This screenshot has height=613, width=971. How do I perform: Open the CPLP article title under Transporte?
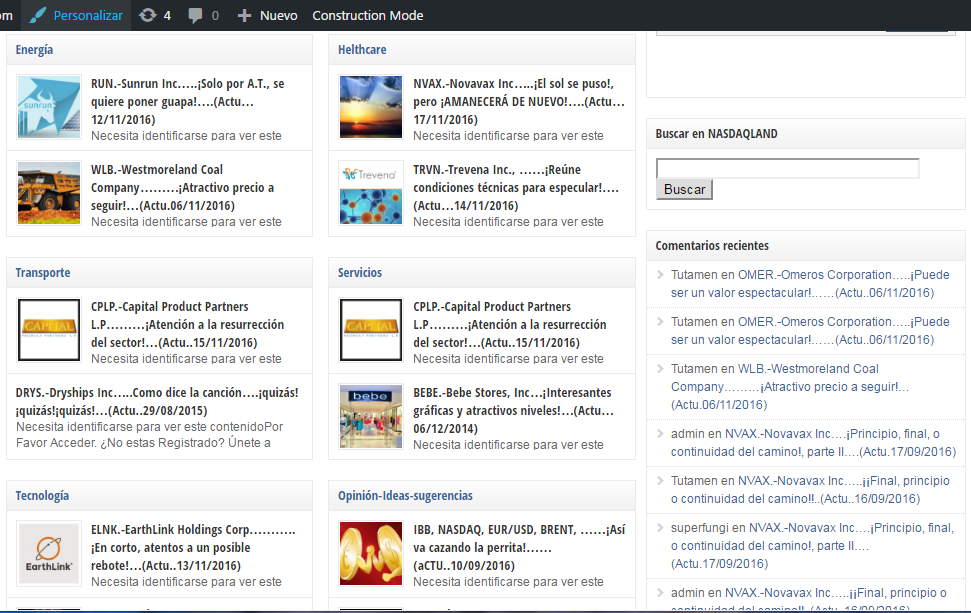coord(188,324)
